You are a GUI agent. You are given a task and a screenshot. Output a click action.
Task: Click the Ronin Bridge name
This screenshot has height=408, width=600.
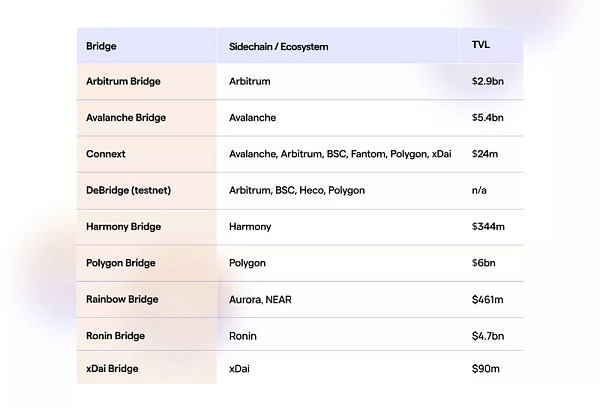coord(115,336)
